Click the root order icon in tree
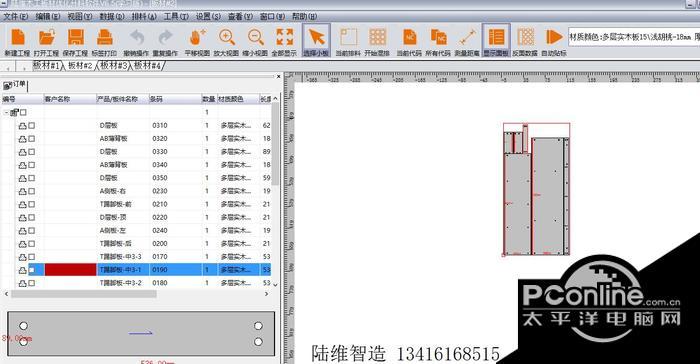The width and height of the screenshot is (700, 364). tap(14, 113)
